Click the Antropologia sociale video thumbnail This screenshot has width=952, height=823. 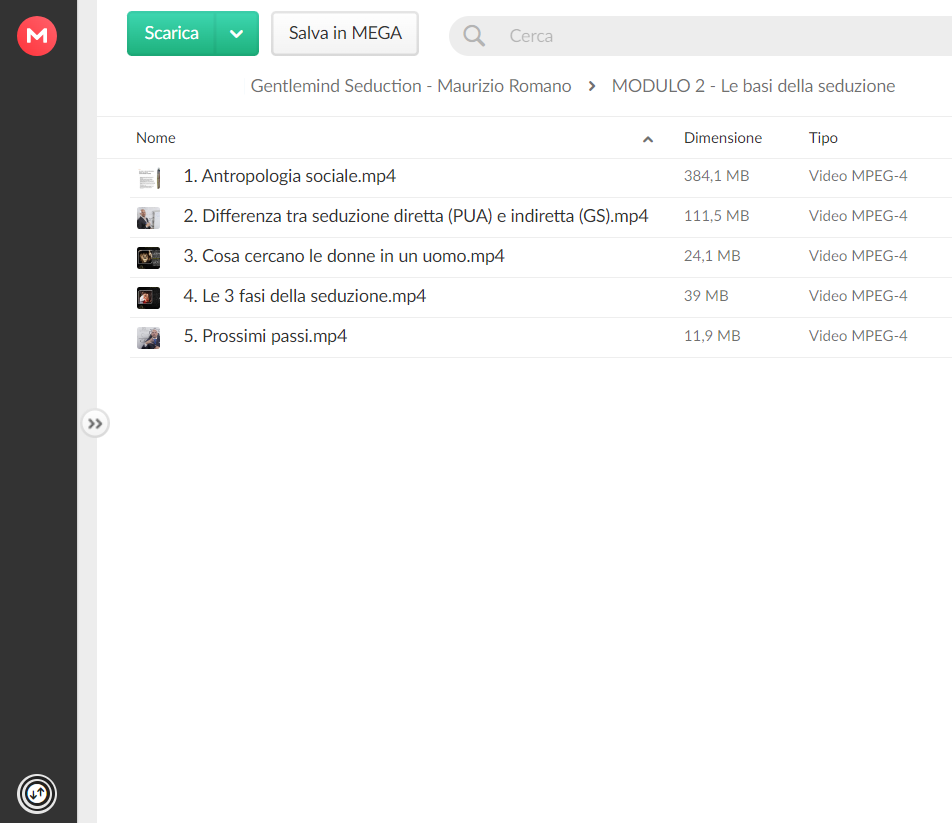coord(149,178)
